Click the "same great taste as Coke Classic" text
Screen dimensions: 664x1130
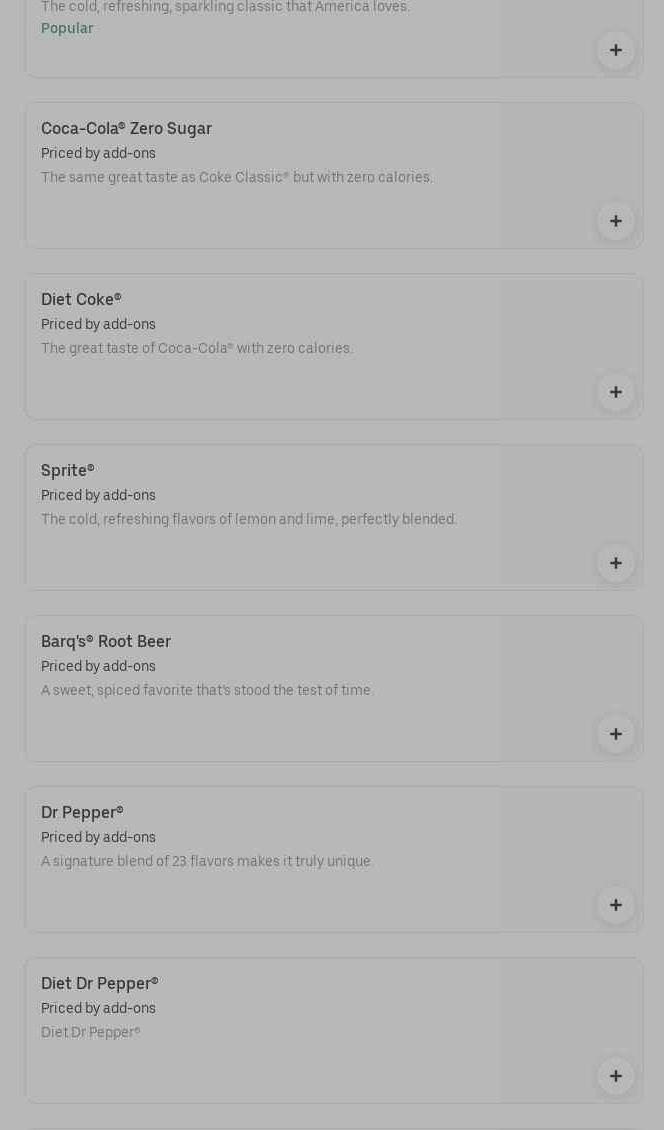[237, 178]
